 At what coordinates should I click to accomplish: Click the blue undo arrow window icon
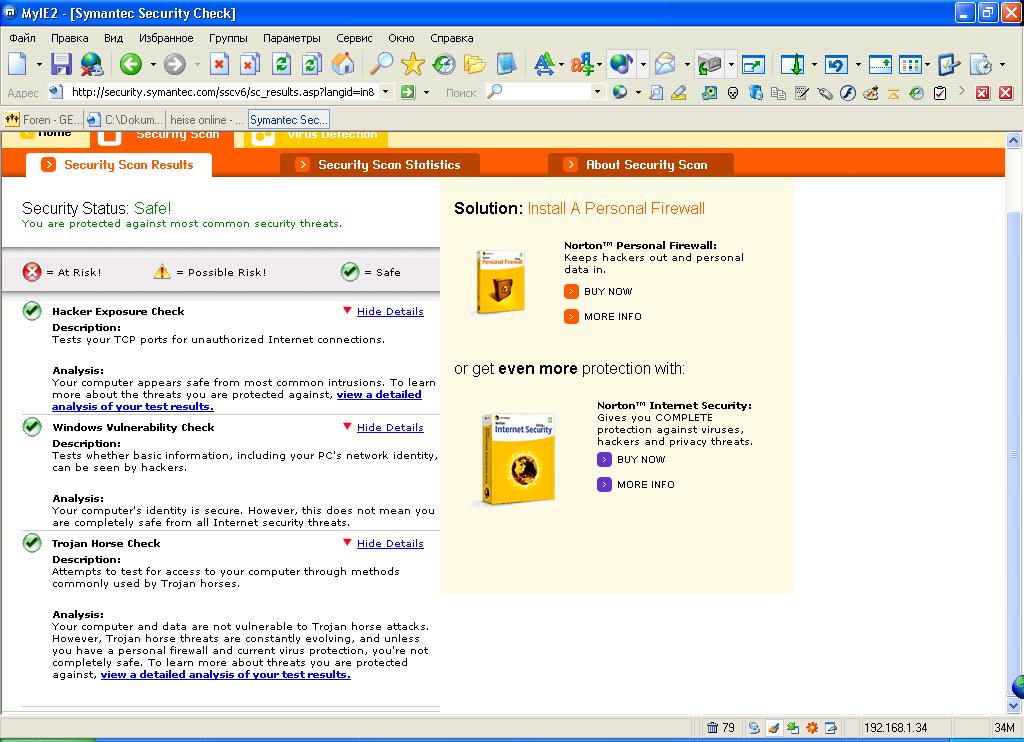point(836,64)
